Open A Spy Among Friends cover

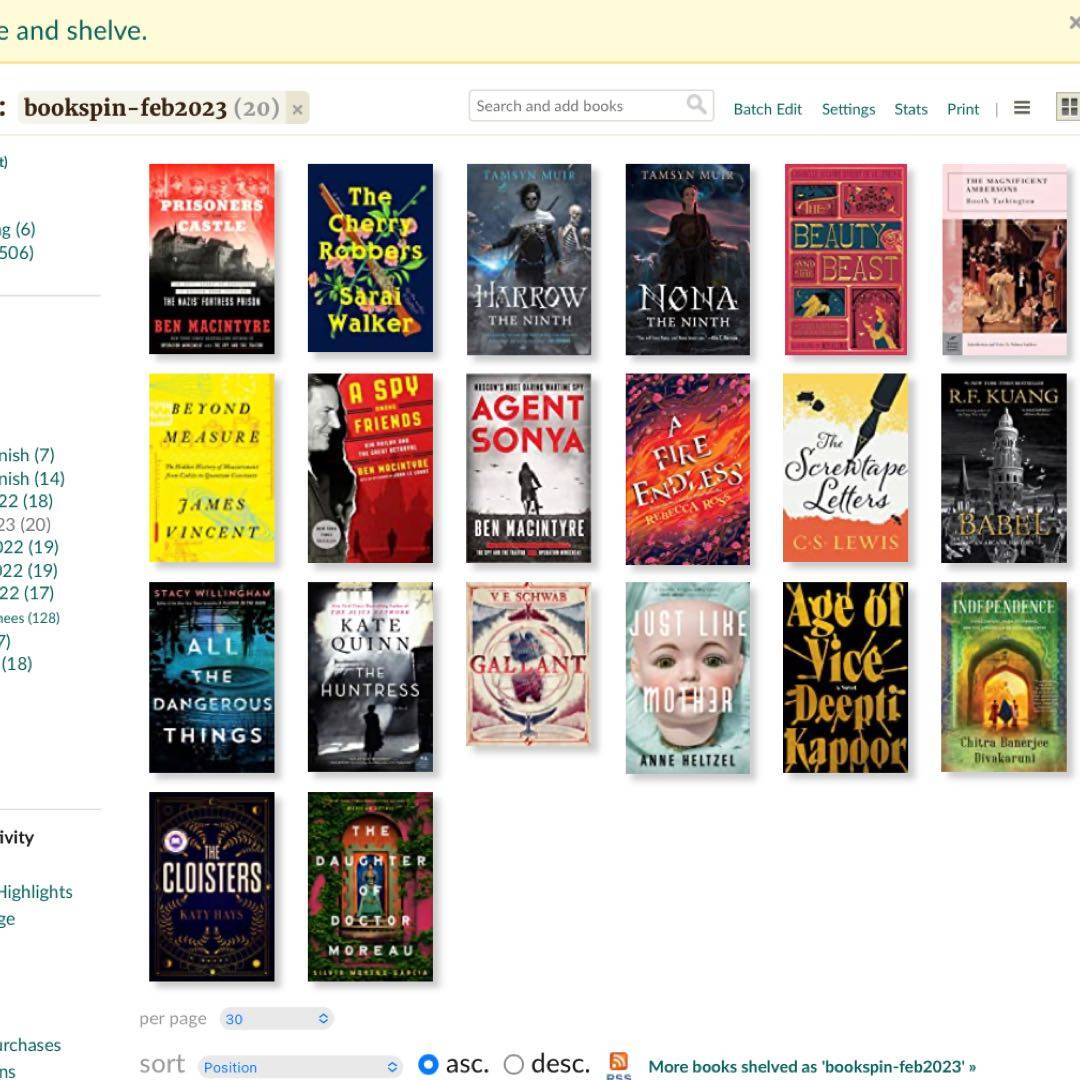[x=371, y=468]
